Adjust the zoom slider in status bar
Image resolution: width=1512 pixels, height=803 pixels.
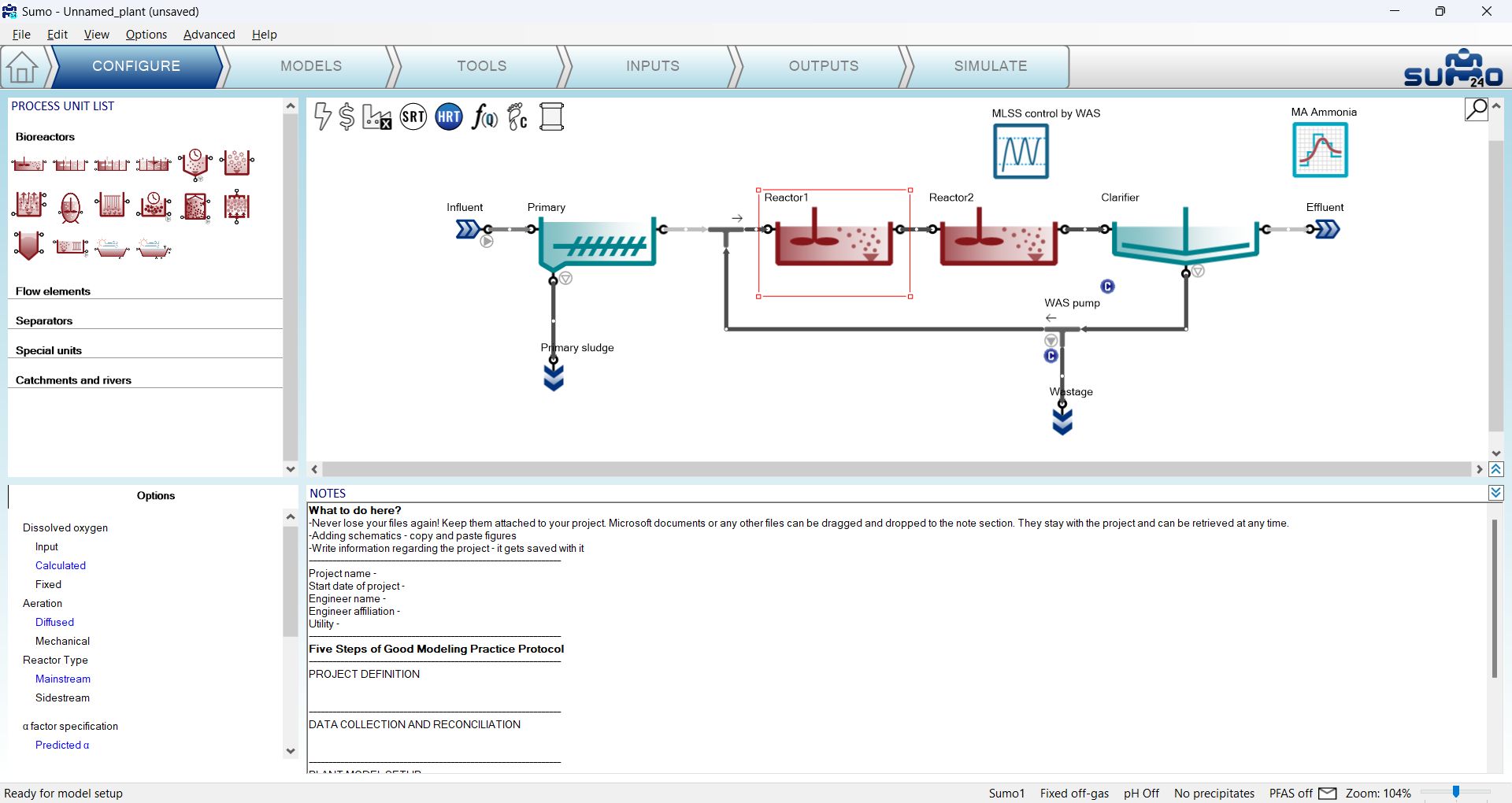1456,792
